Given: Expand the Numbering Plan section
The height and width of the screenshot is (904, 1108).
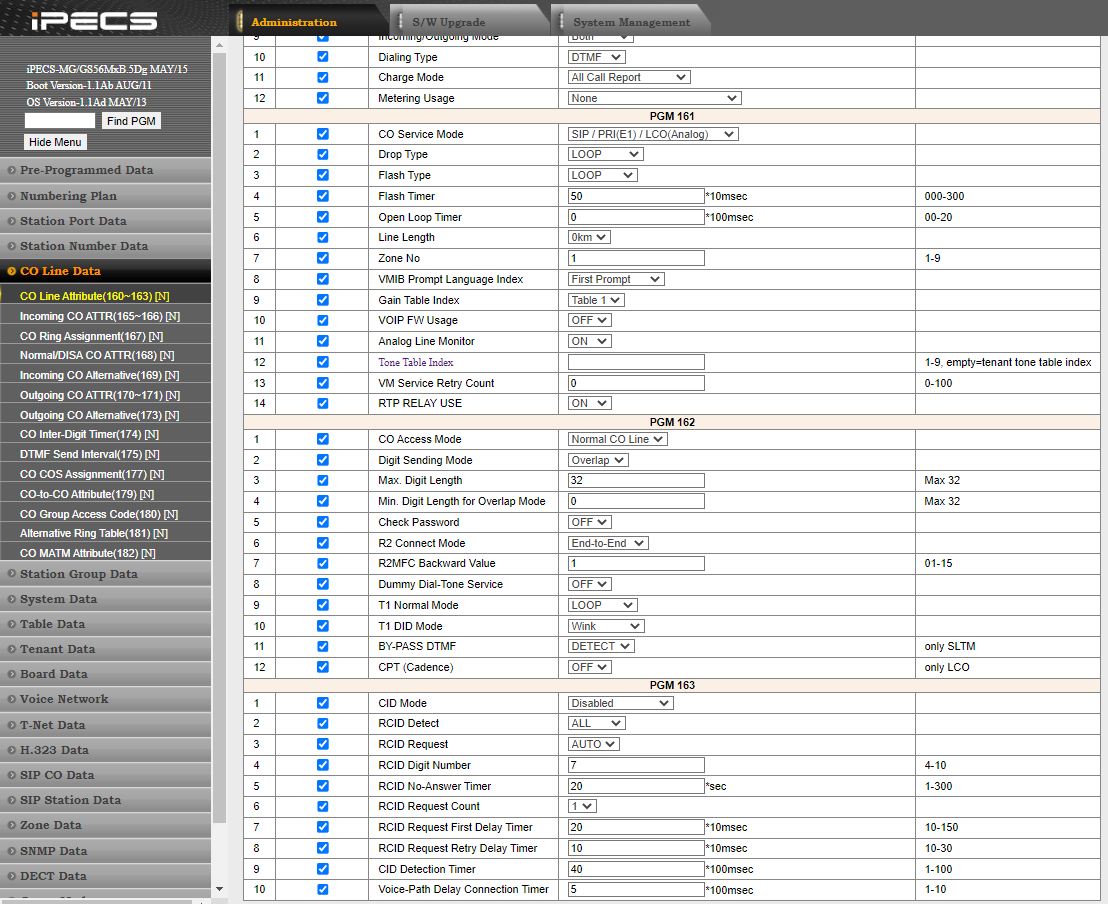Looking at the screenshot, I should 68,196.
